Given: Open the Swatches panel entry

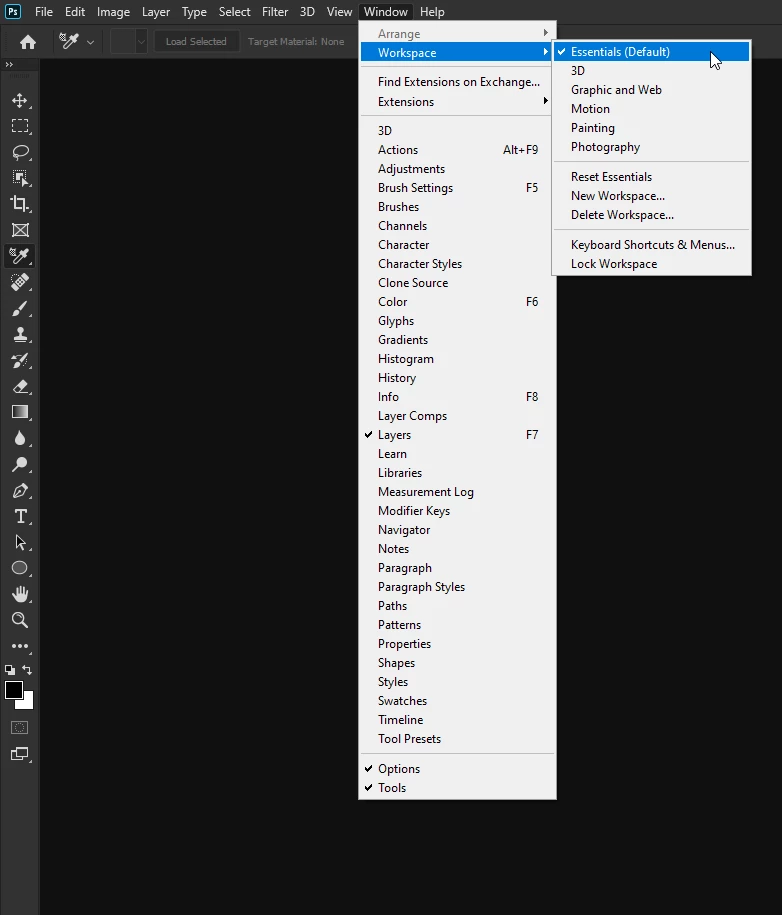Looking at the screenshot, I should [457, 701].
